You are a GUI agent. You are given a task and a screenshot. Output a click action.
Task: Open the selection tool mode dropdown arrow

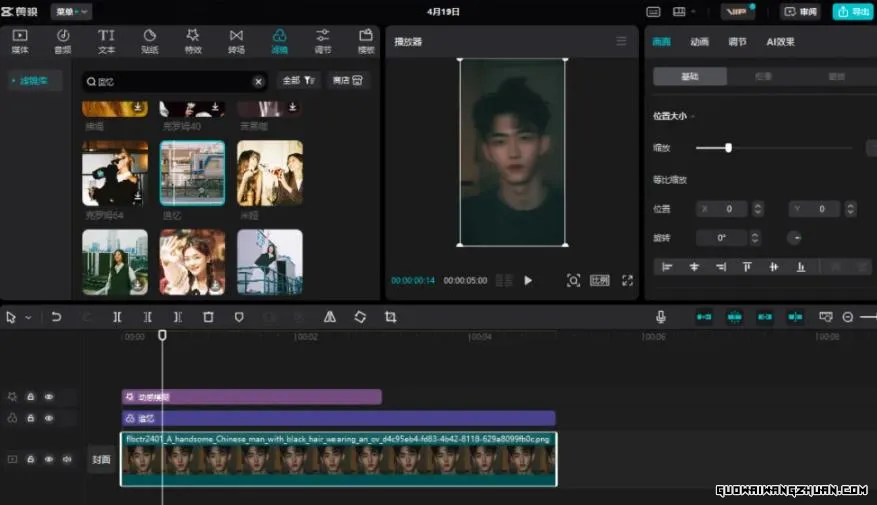28,318
